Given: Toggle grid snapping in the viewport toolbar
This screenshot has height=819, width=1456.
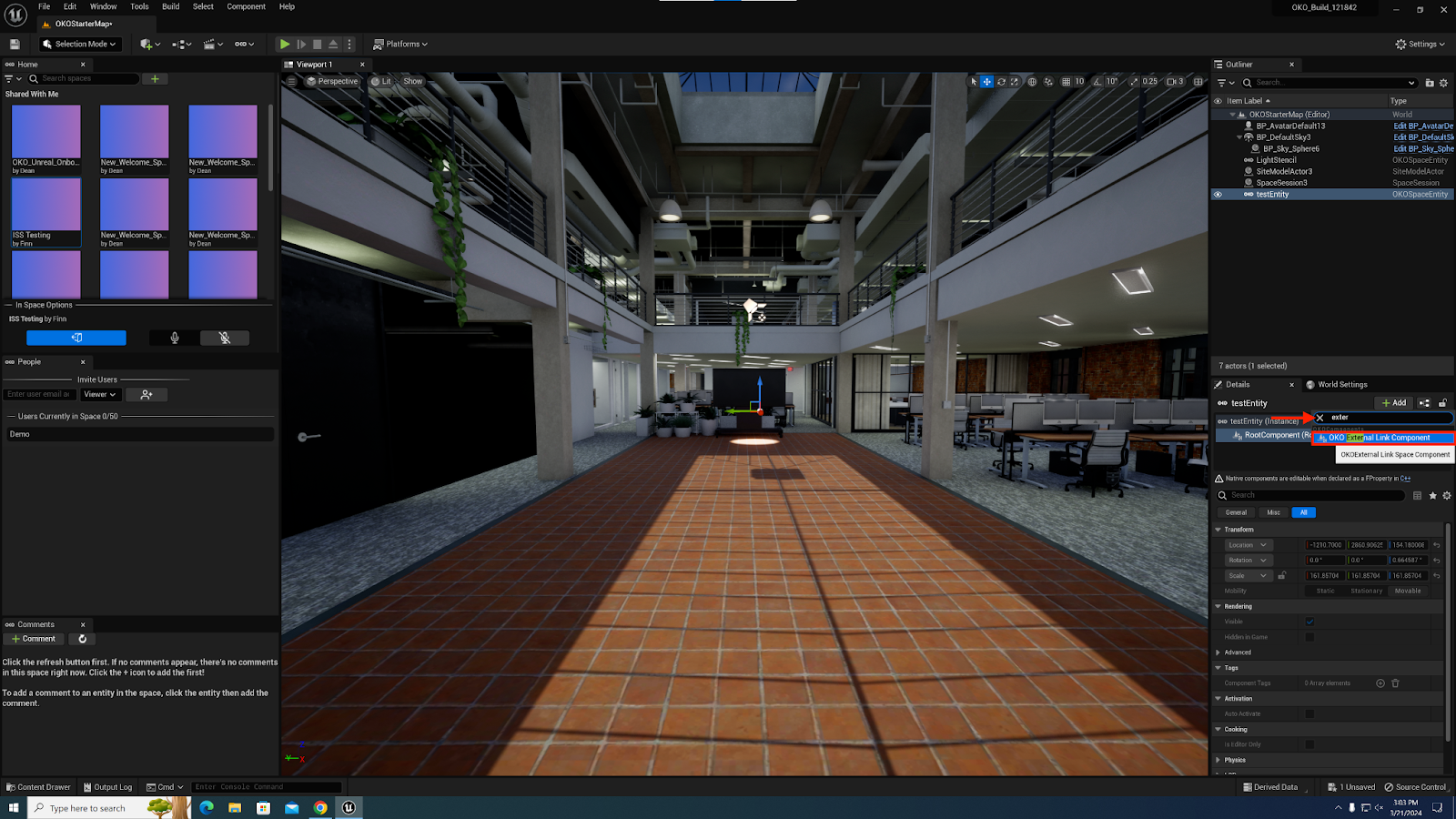Looking at the screenshot, I should [x=1067, y=82].
